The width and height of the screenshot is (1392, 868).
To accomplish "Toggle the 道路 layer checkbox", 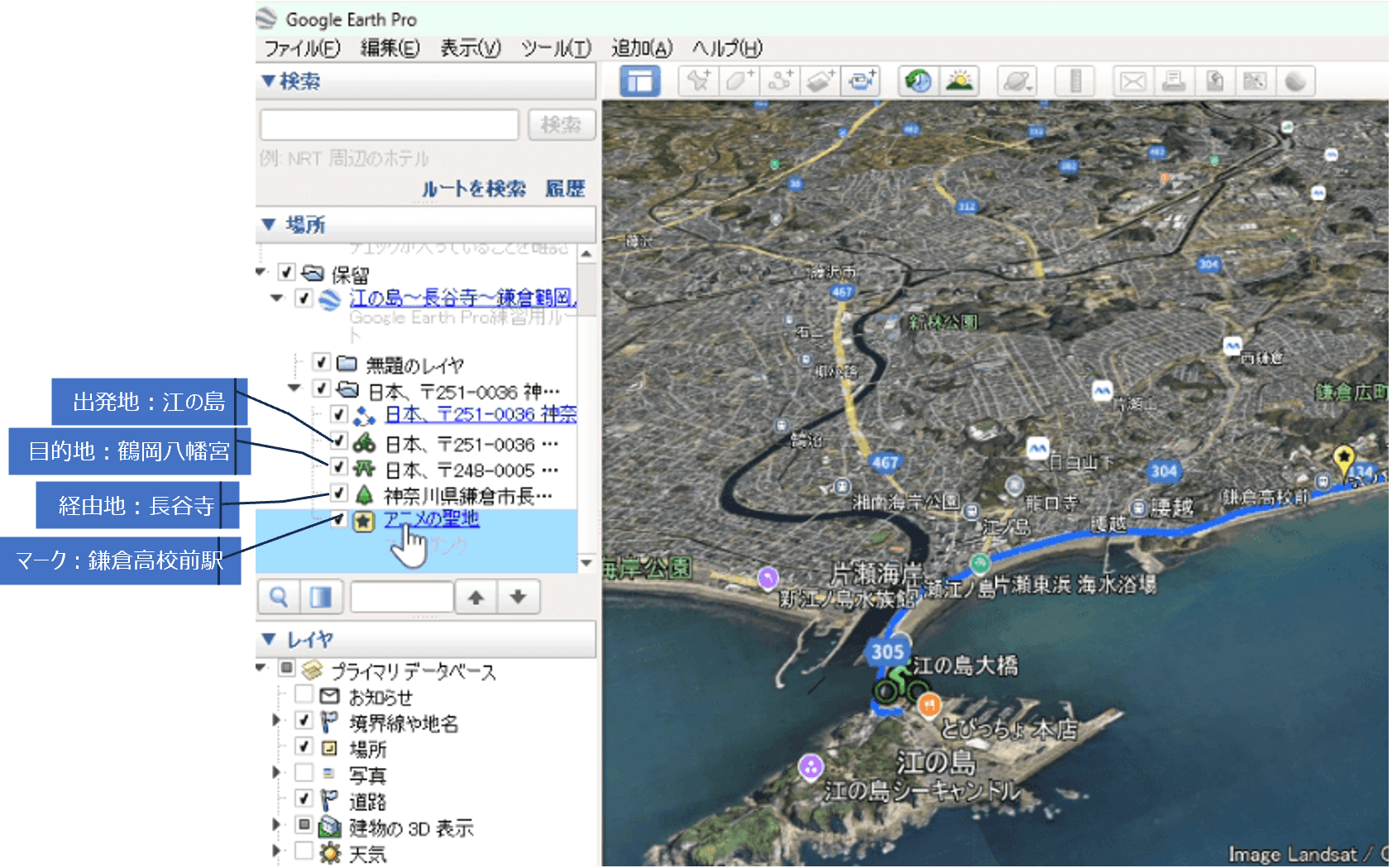I will coord(304,800).
